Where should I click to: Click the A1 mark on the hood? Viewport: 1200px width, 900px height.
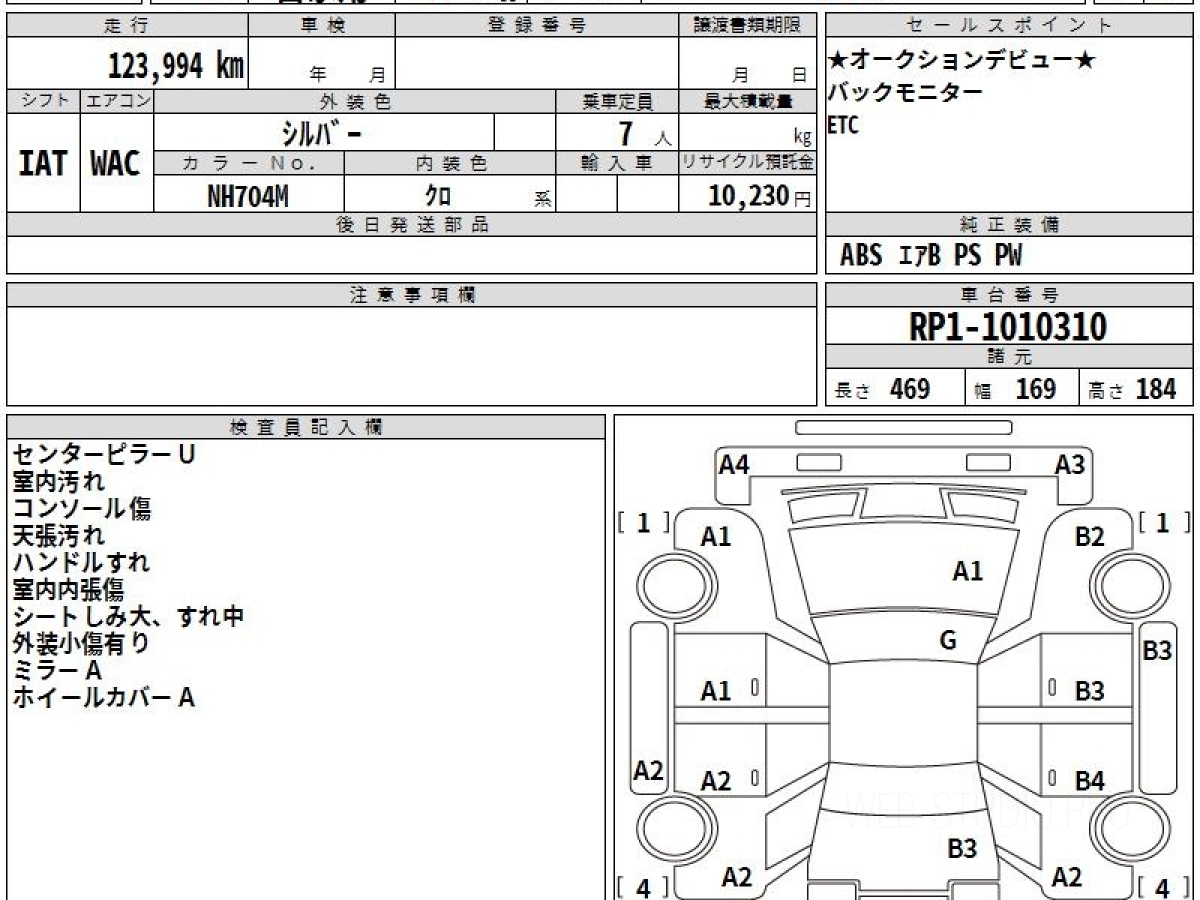coord(968,571)
